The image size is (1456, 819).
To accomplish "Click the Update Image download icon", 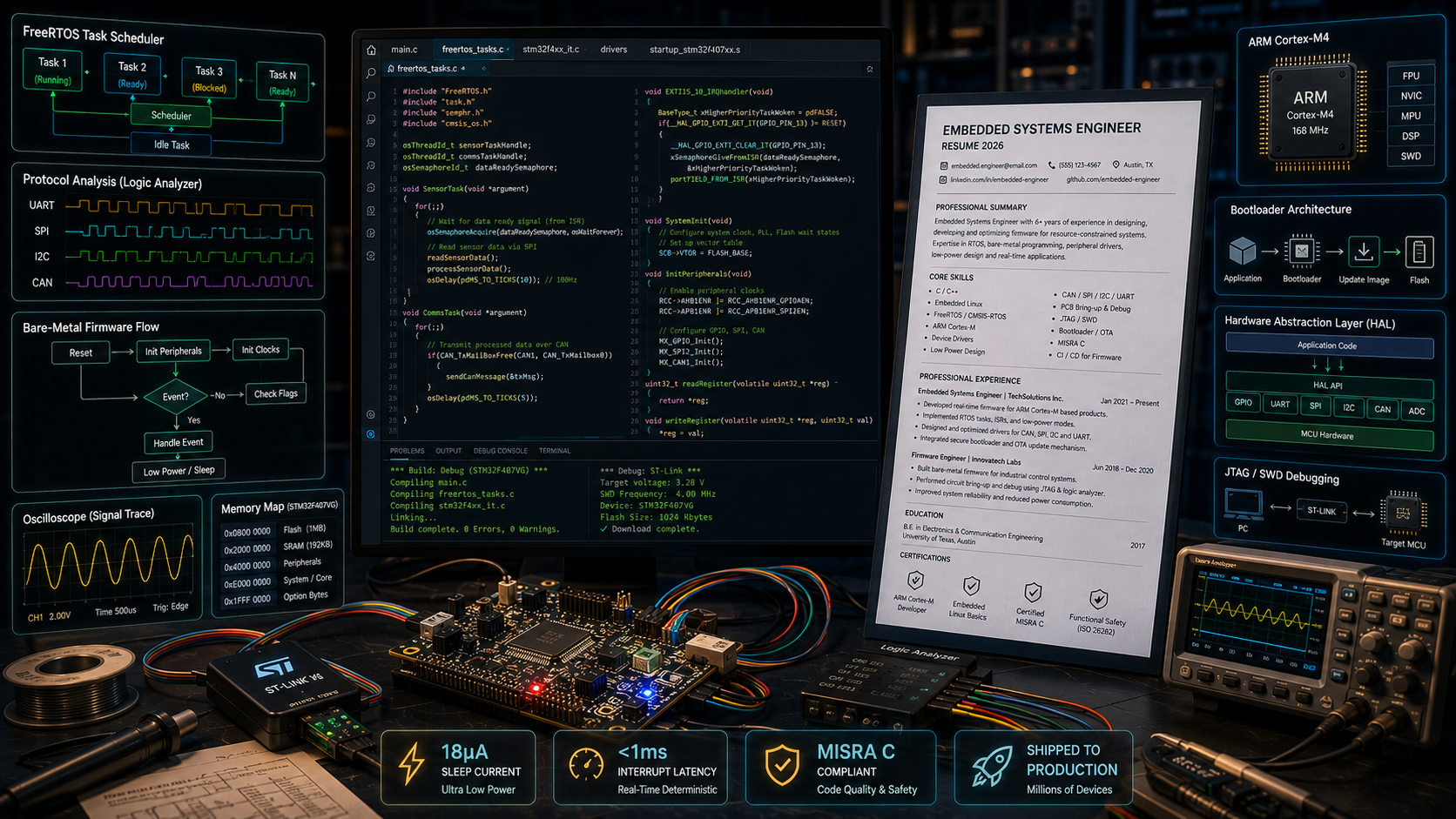I will pos(1364,252).
